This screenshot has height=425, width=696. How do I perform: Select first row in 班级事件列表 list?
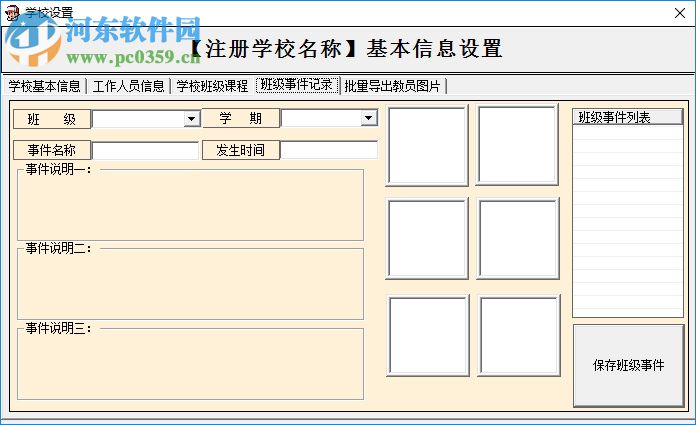(x=628, y=133)
